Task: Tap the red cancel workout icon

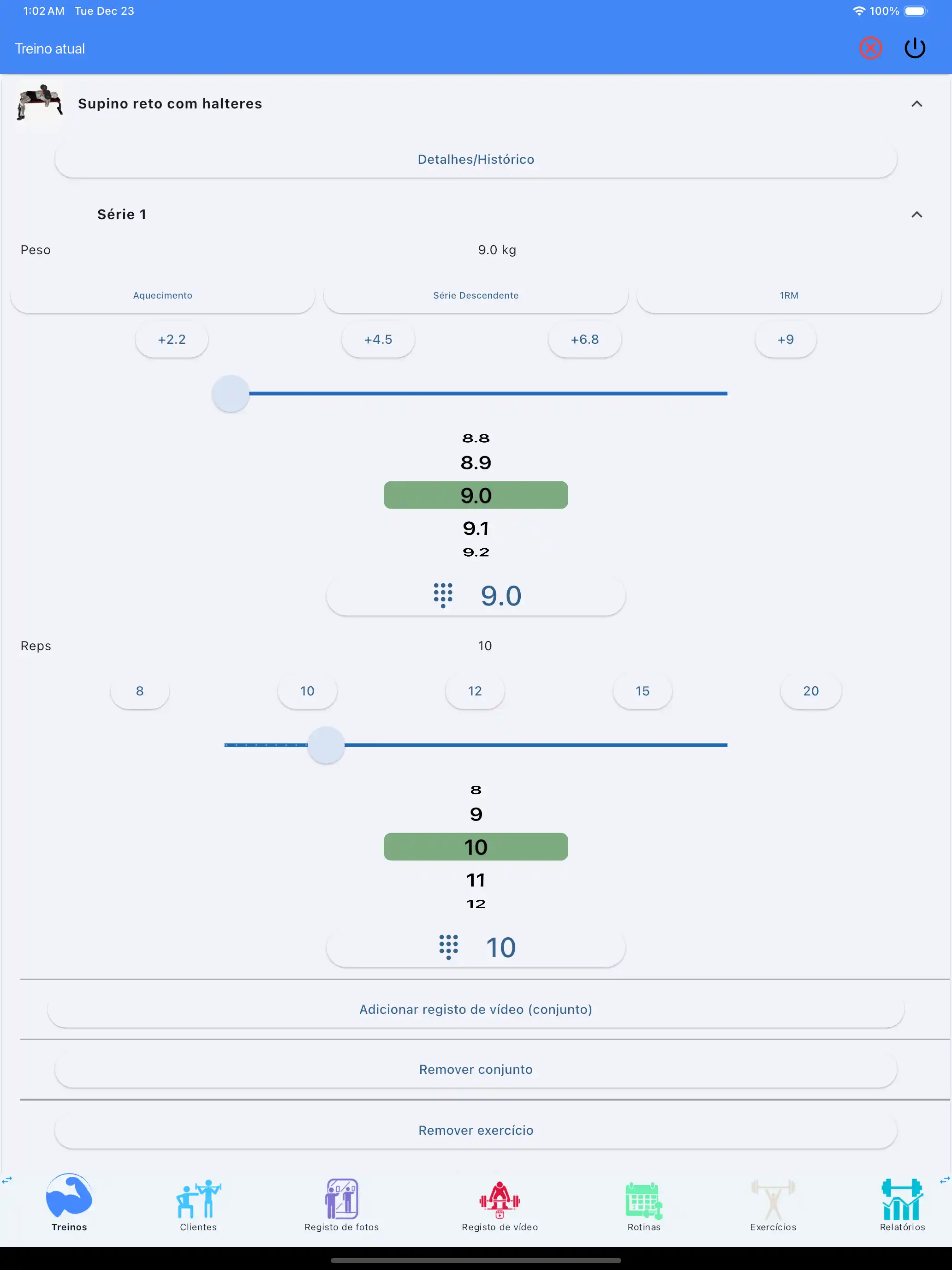Action: tap(870, 48)
